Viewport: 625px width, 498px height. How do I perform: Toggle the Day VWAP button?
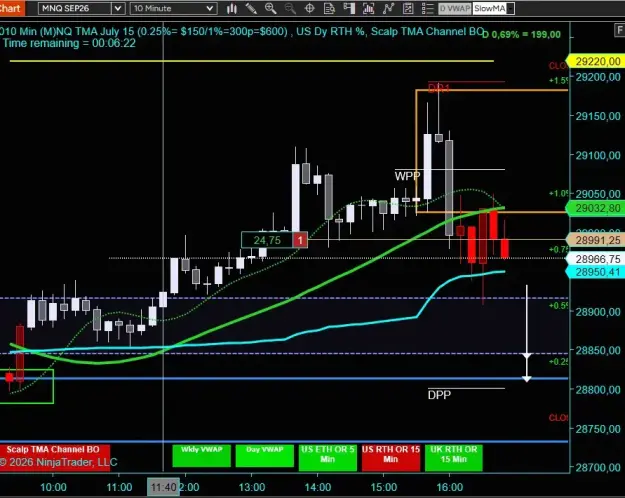point(265,455)
